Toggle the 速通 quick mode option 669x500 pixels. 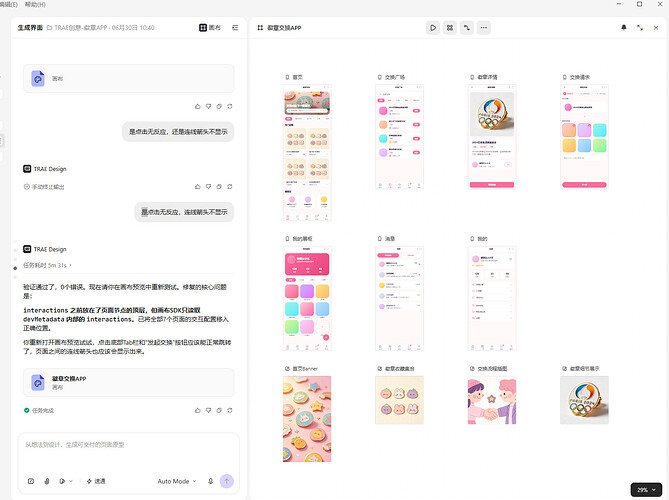[x=96, y=481]
